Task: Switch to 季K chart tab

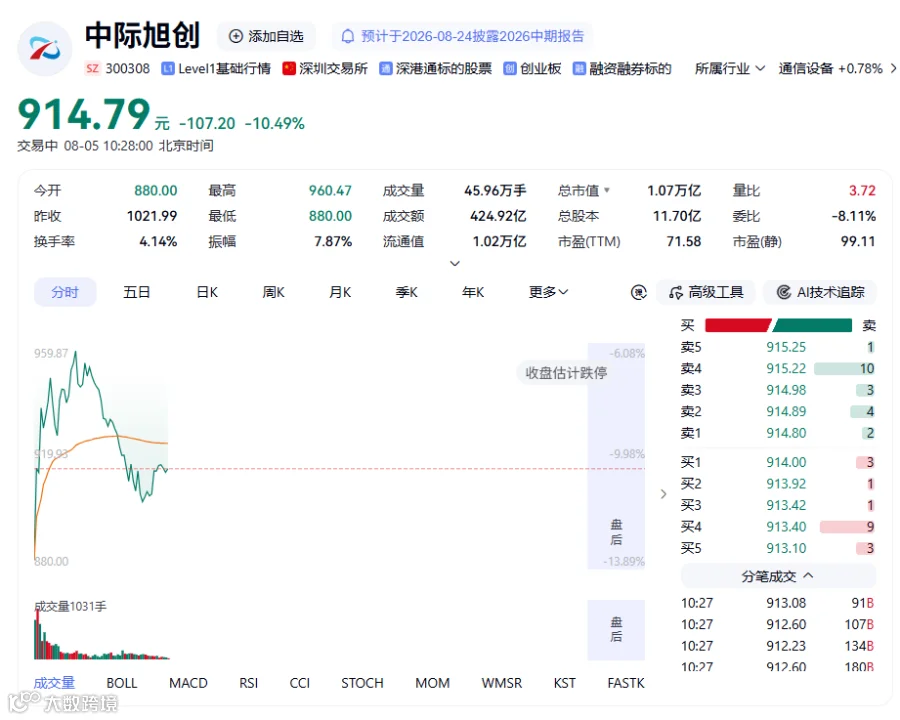Action: [x=406, y=292]
